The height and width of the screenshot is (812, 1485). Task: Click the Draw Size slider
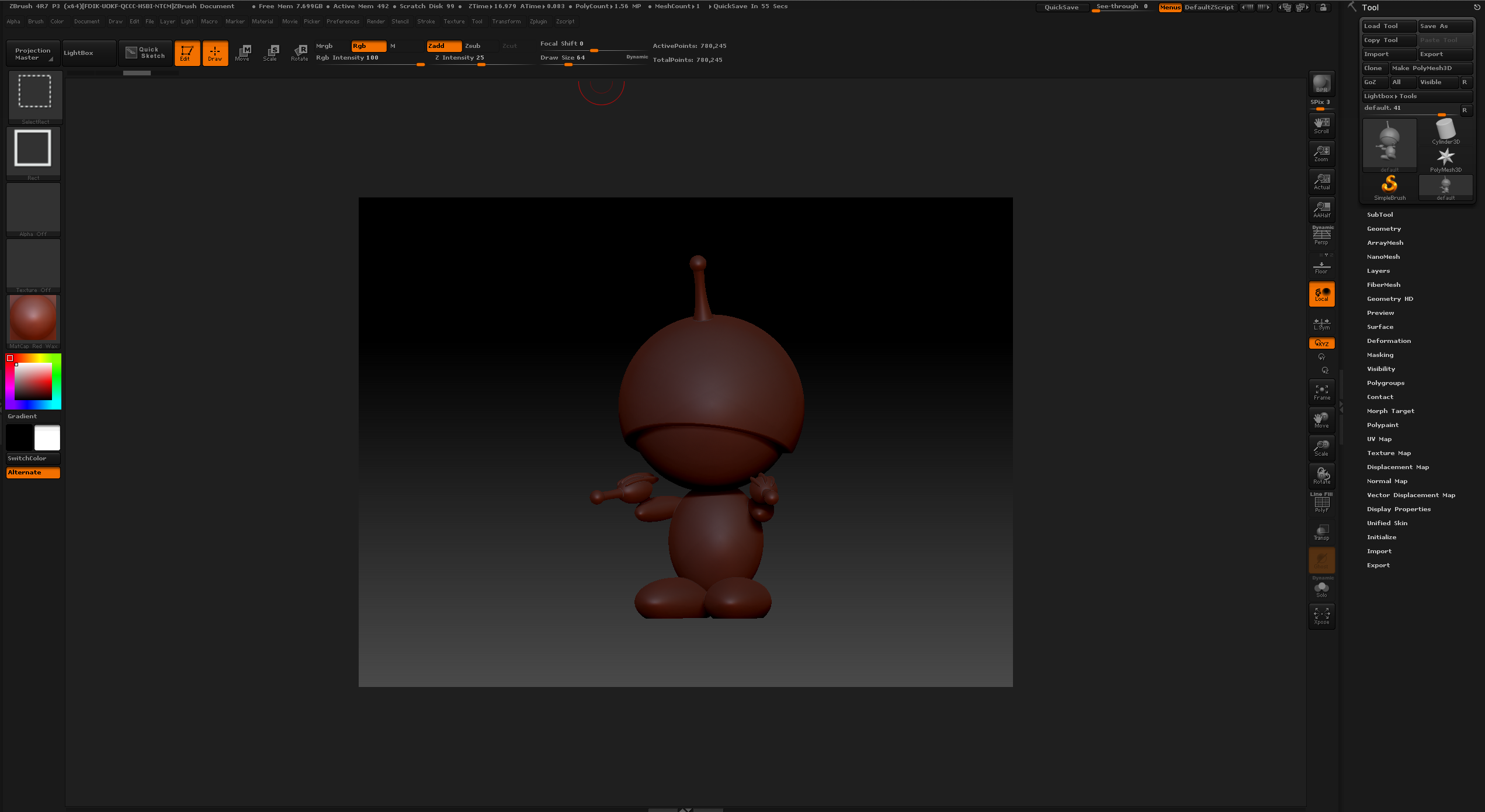tap(594, 59)
